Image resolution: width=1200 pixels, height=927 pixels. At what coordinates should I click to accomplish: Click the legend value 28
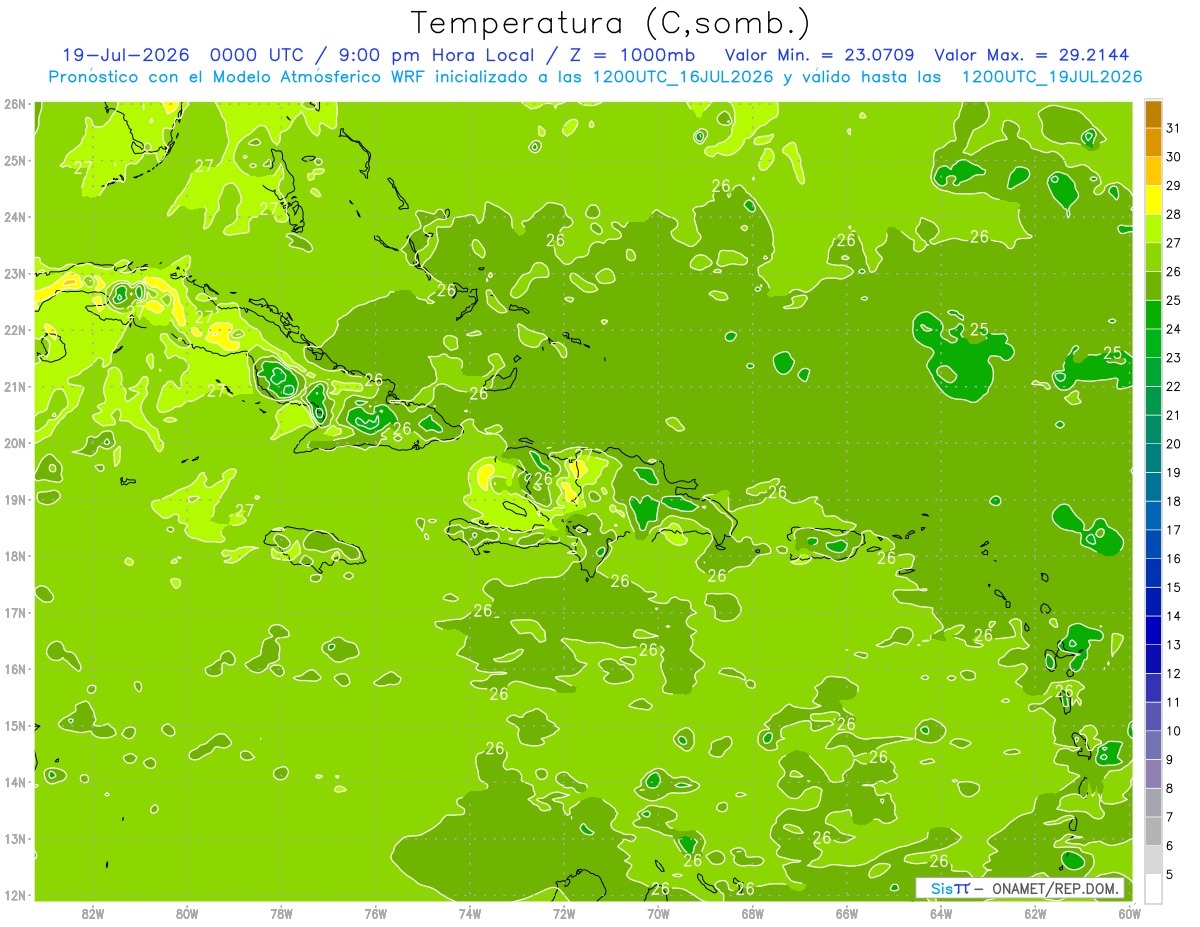click(1174, 214)
